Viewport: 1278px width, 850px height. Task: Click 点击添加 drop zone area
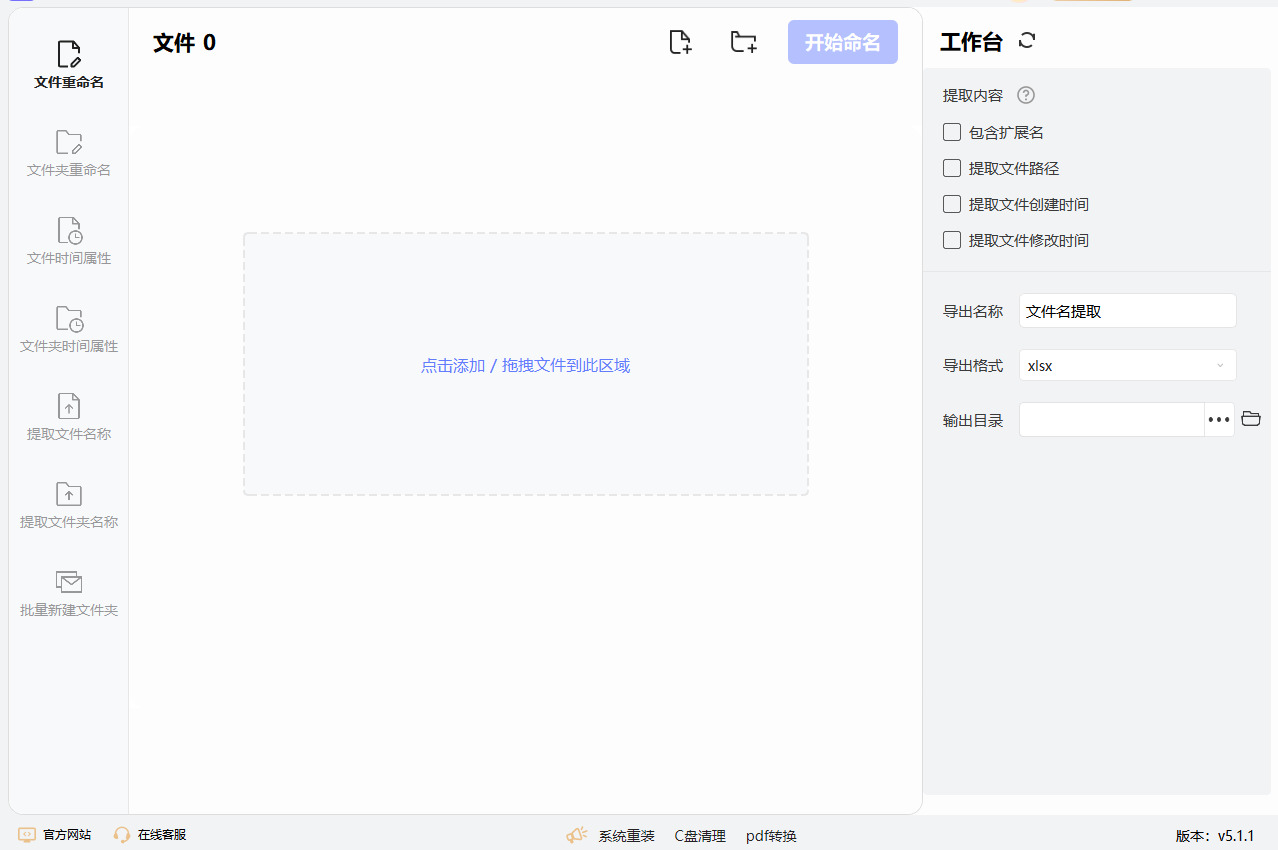coord(526,365)
